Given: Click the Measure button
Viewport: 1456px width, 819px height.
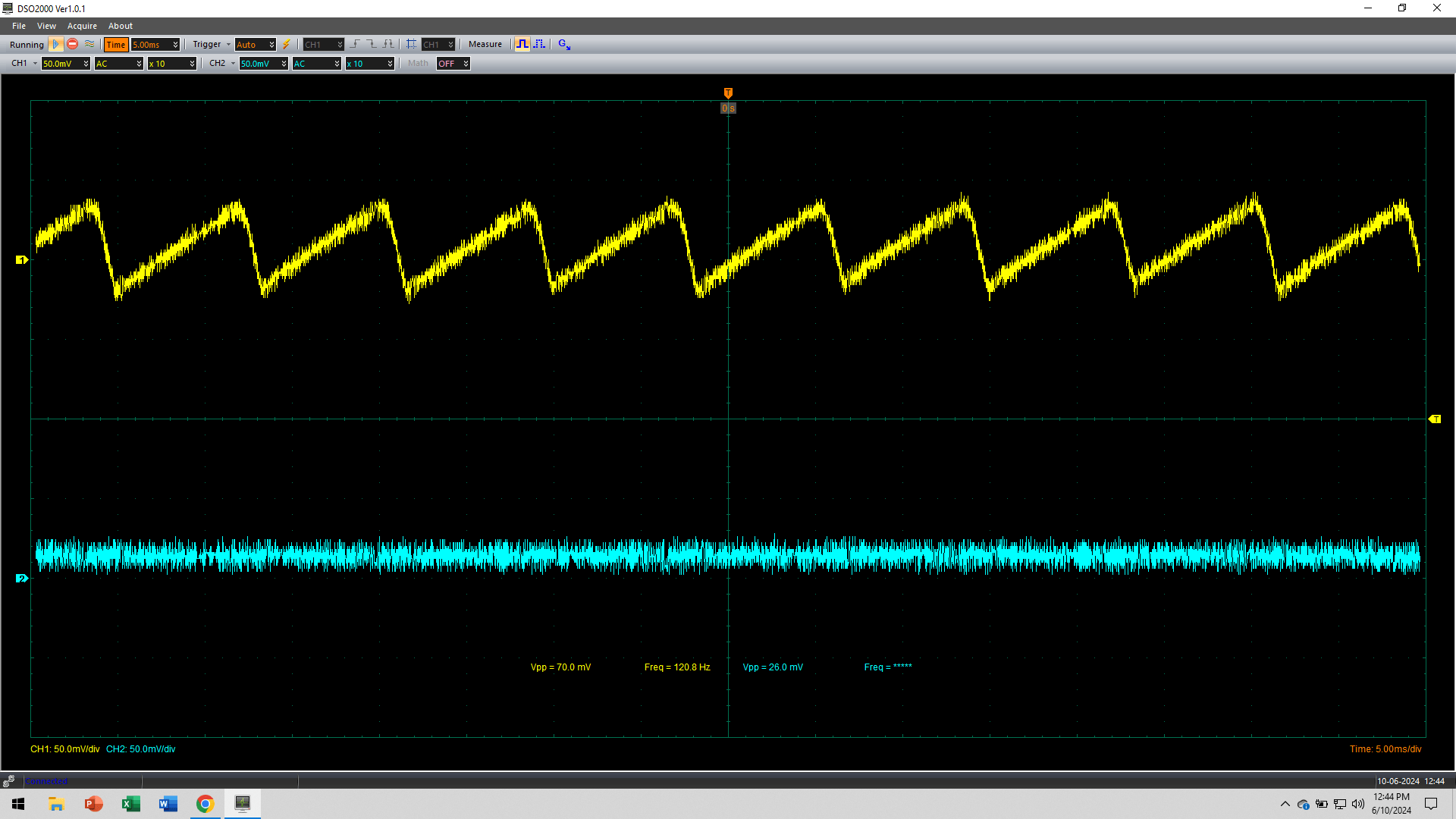Looking at the screenshot, I should click(x=485, y=45).
